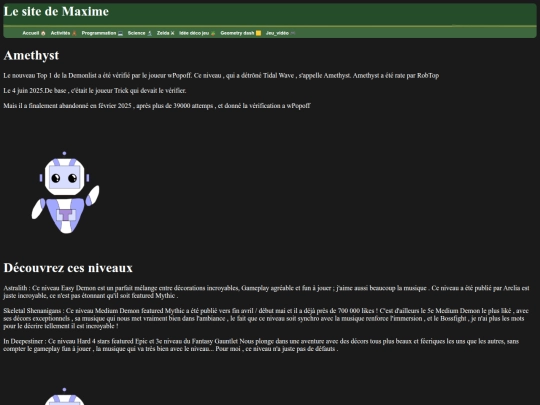Screen dimensions: 540x405
Task: Open the Accueil menu link
Action: tap(34, 33)
